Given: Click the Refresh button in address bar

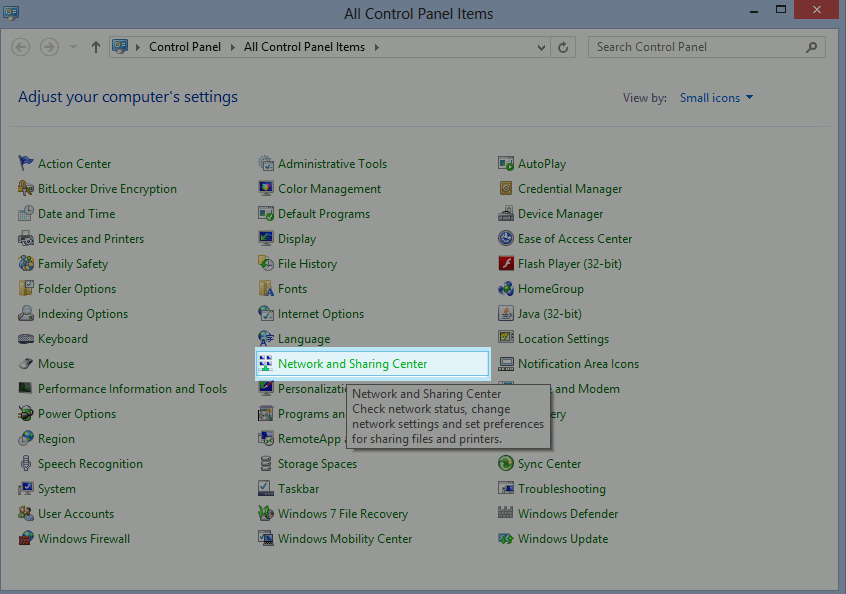Looking at the screenshot, I should (564, 47).
